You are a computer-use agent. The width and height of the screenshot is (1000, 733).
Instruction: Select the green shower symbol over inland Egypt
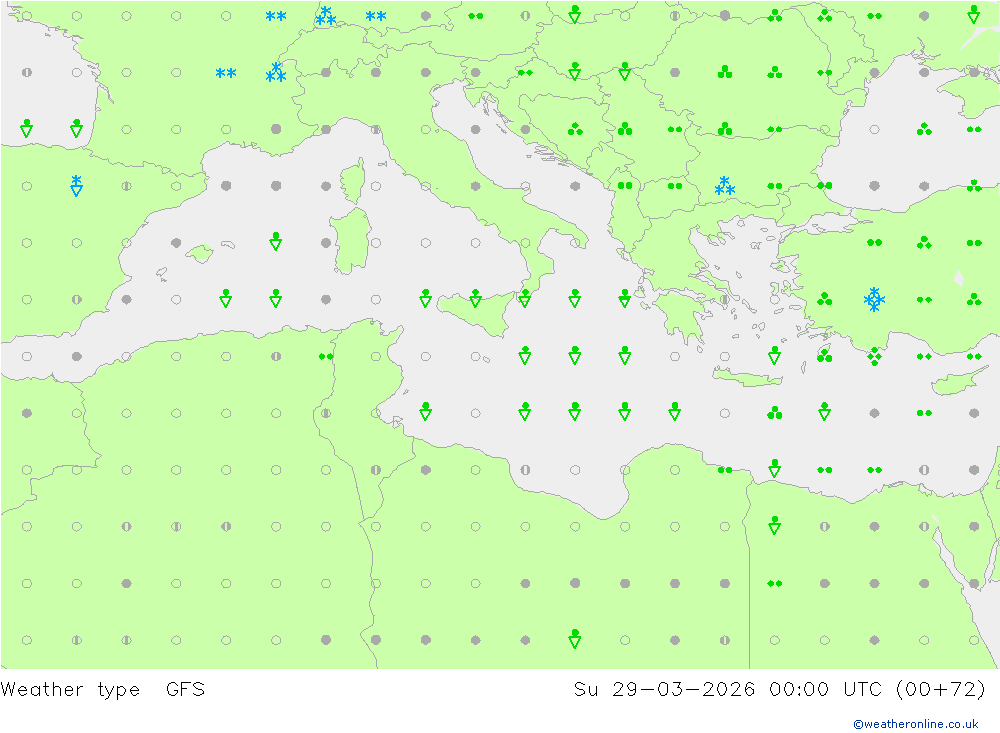(774, 525)
